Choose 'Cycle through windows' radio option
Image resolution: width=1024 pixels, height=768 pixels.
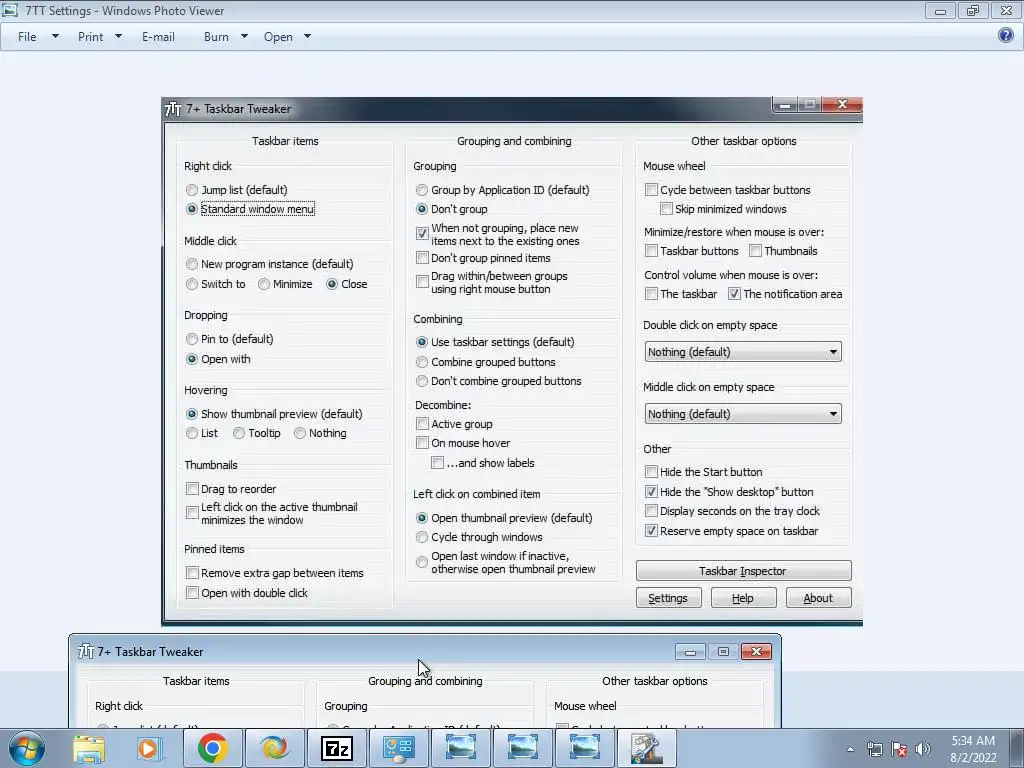tap(422, 537)
